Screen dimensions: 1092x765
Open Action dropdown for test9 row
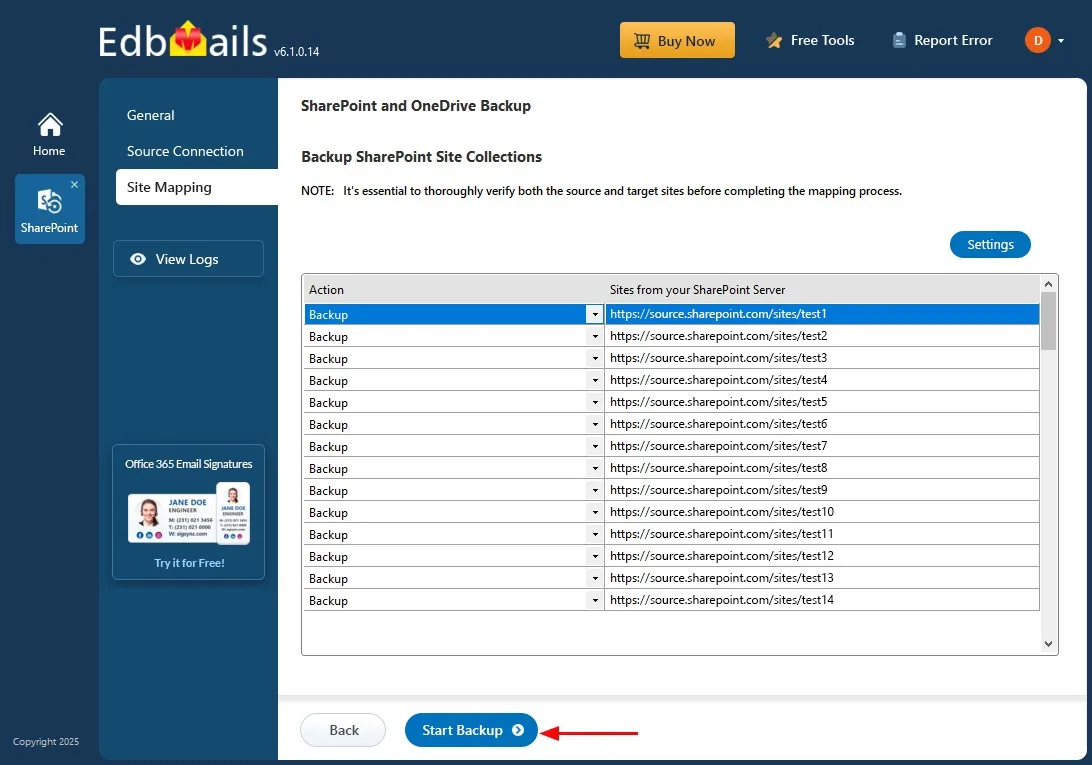pyautogui.click(x=595, y=490)
